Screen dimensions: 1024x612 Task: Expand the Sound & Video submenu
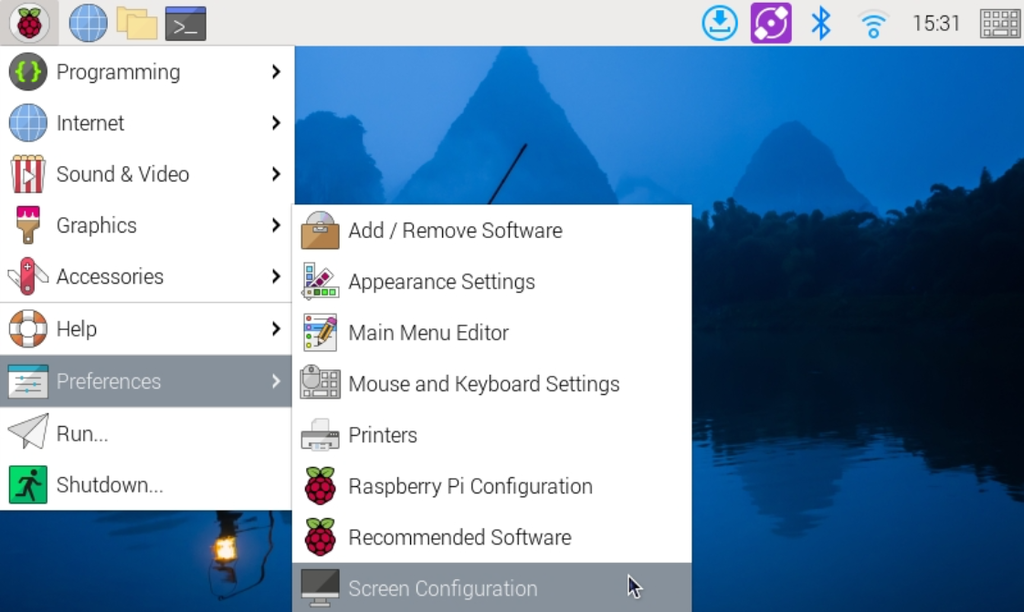click(x=124, y=174)
